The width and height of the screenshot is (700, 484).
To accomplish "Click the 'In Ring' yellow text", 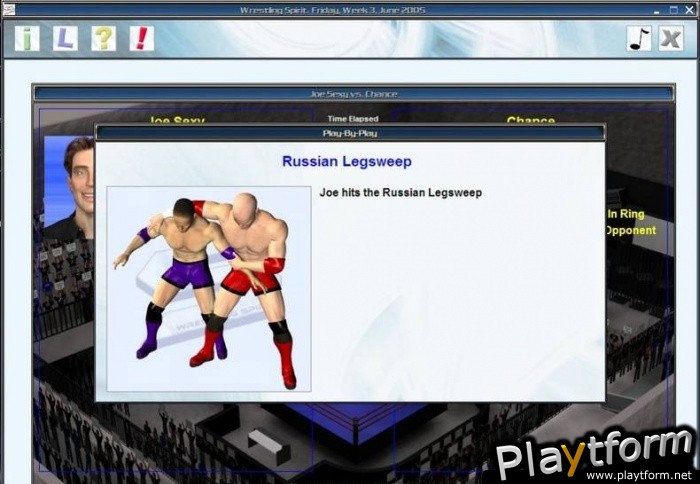I will coord(625,214).
